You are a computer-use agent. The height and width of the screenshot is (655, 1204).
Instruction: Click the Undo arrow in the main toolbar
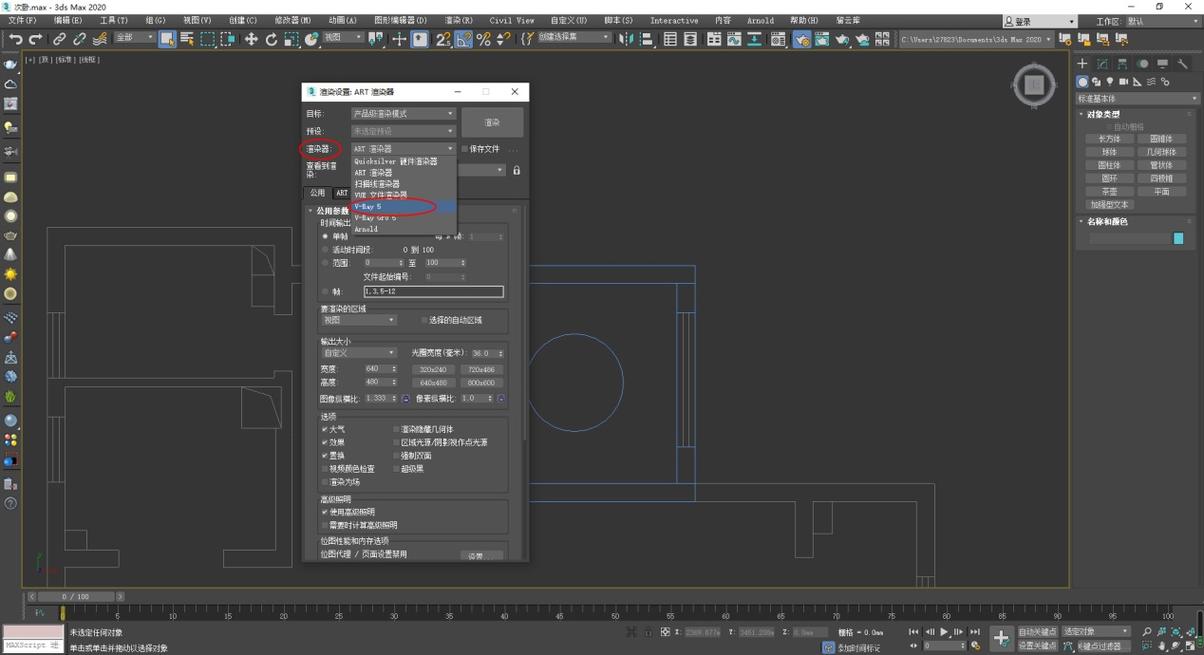pyautogui.click(x=15, y=39)
